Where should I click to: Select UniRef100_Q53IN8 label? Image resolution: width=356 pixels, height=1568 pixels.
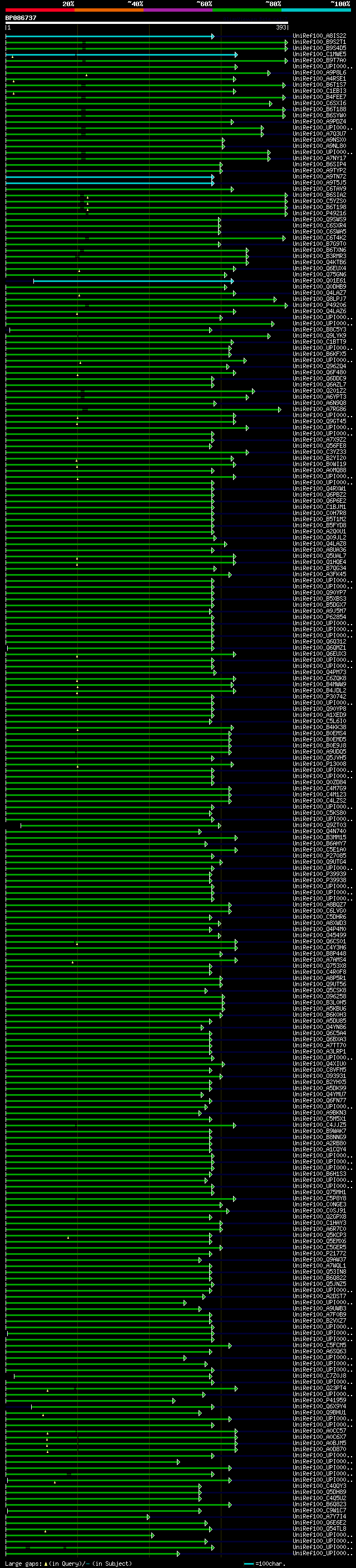coord(319,1272)
